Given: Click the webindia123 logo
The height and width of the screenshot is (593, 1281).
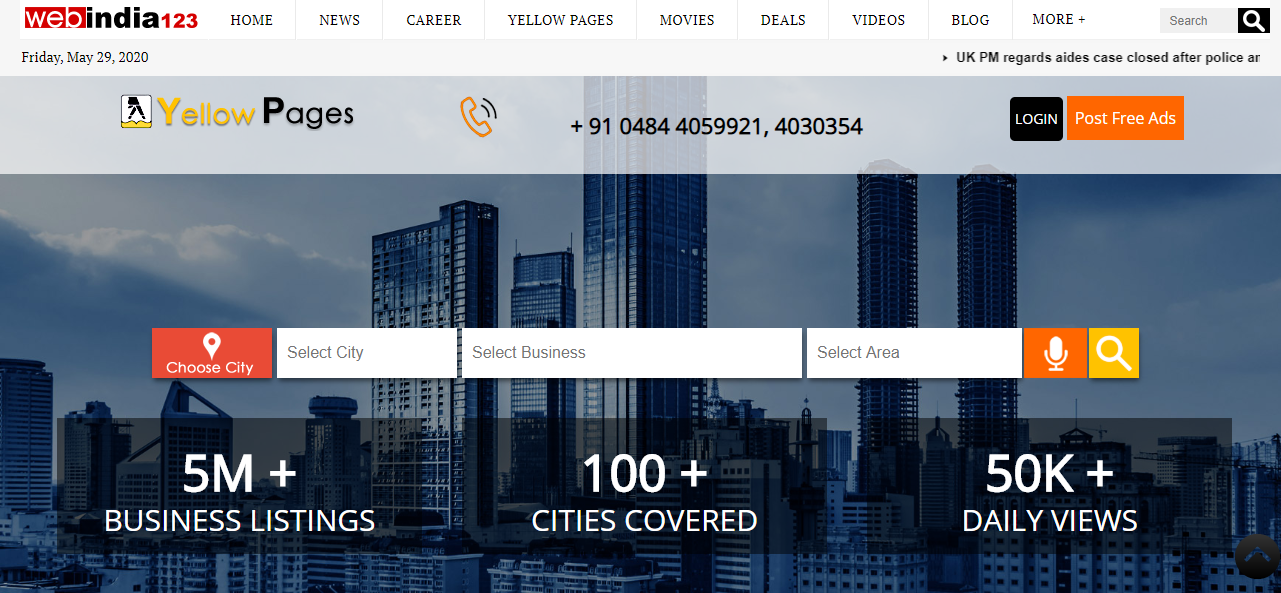Looking at the screenshot, I should (110, 19).
